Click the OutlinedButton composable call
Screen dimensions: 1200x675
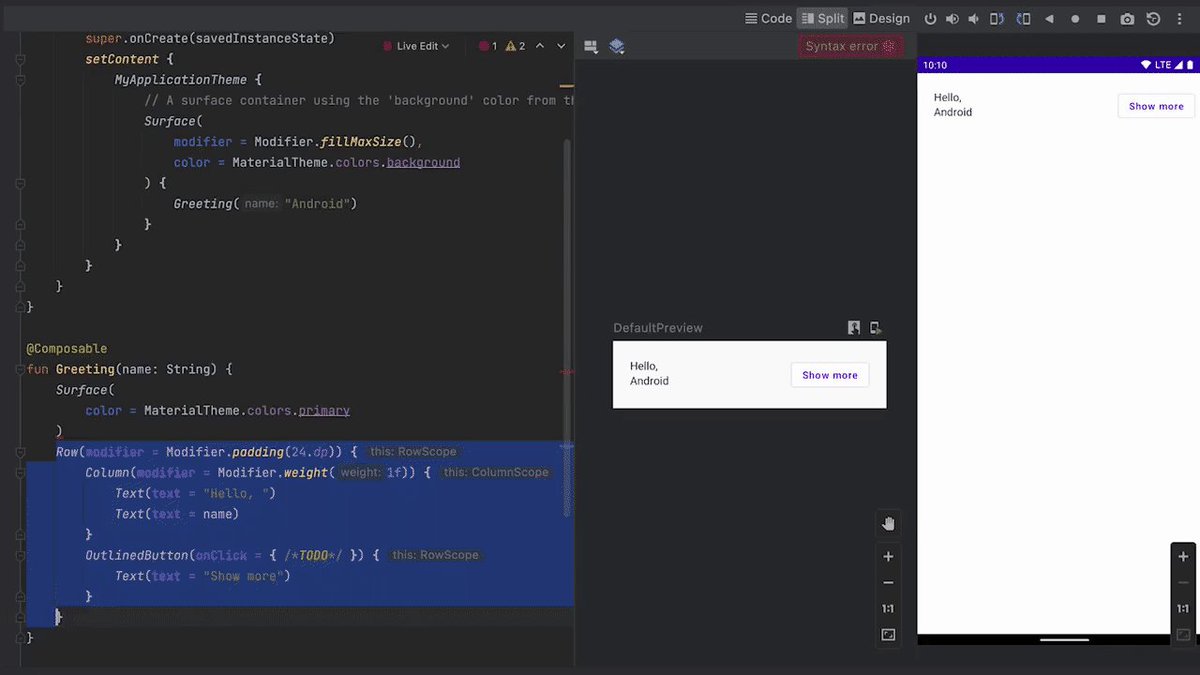pos(137,555)
